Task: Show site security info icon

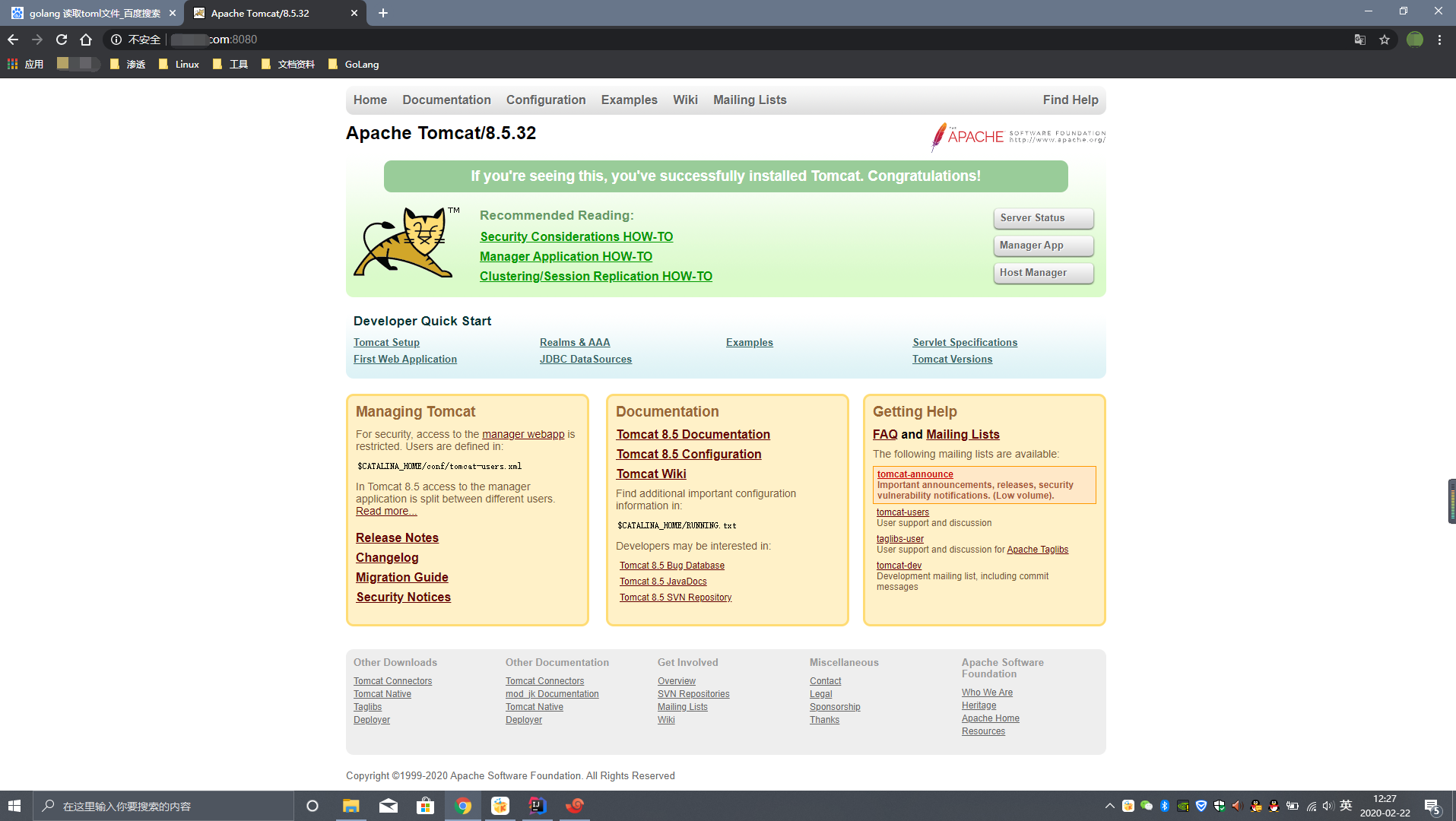Action: coord(116,40)
